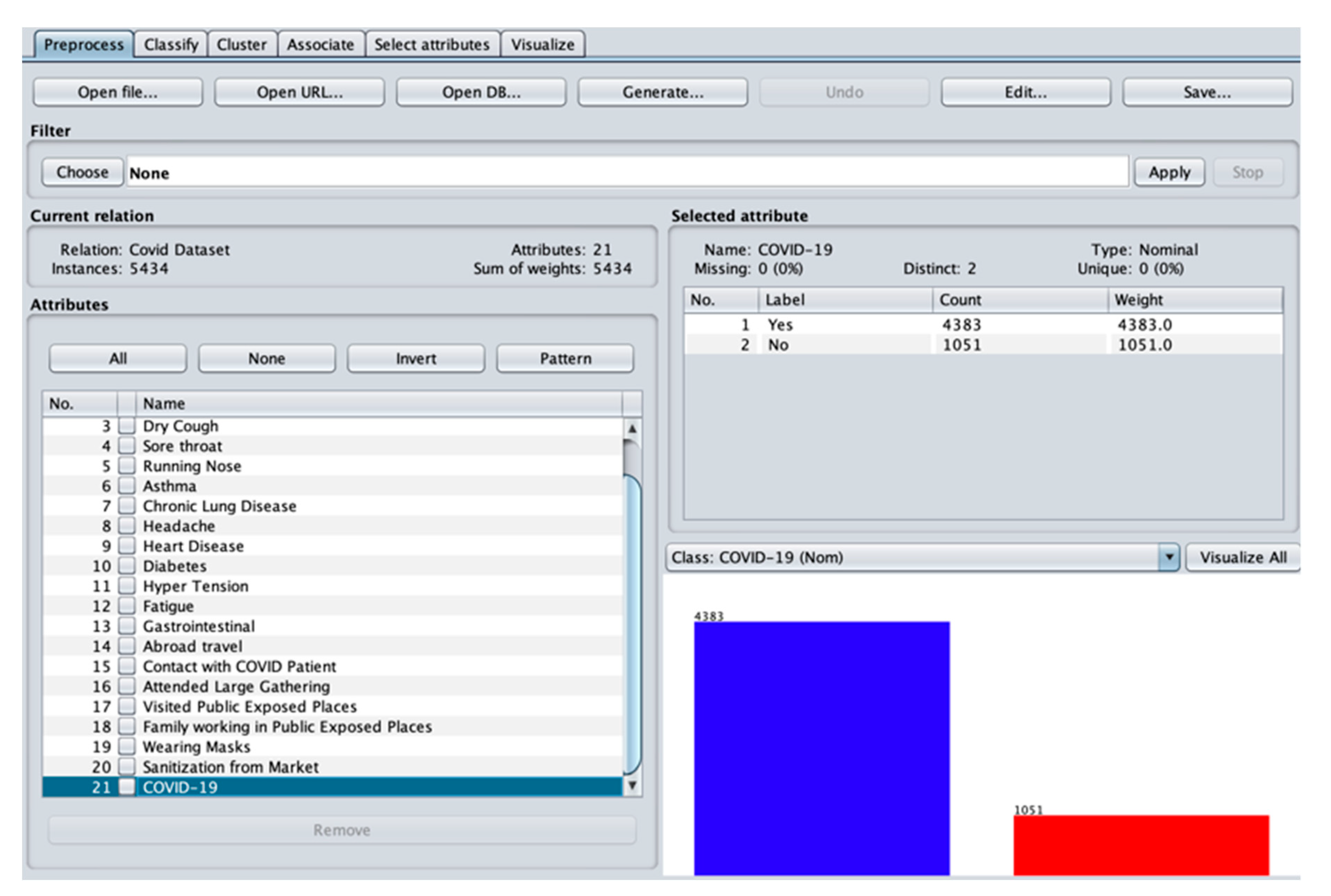Open the Class COVID-19 dropdown
The image size is (1331, 896).
click(x=1169, y=557)
